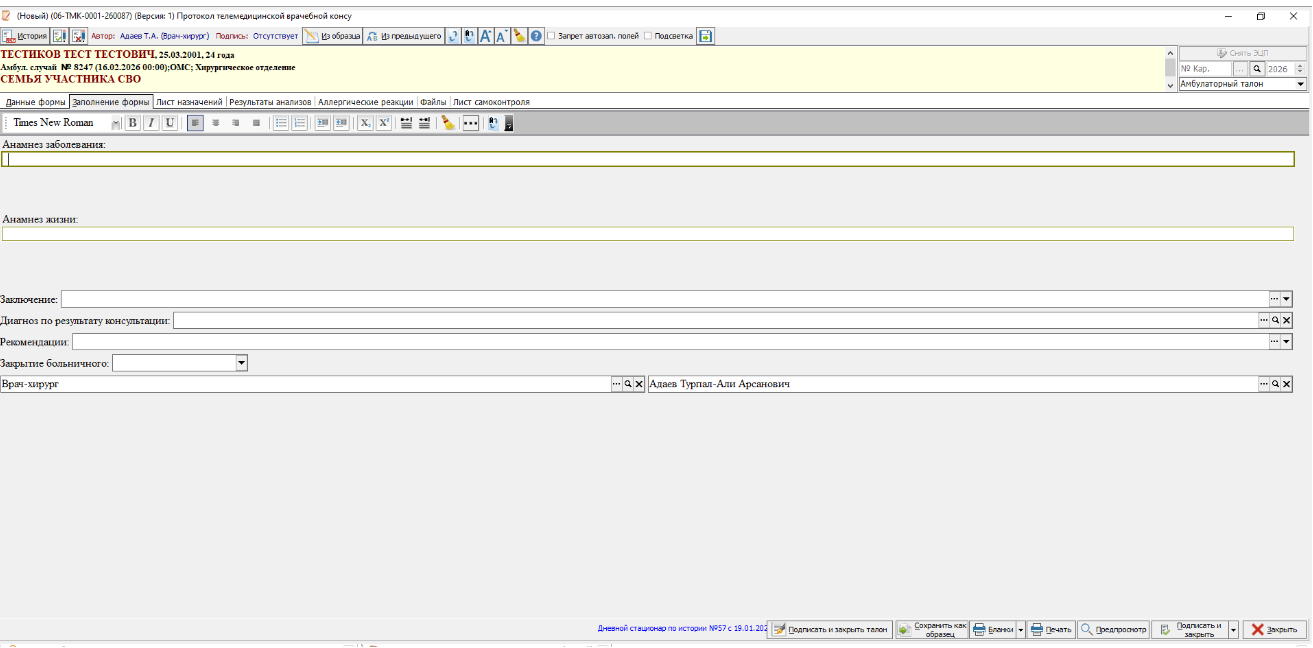
Task: Click search icon next to card number
Action: point(1257,69)
